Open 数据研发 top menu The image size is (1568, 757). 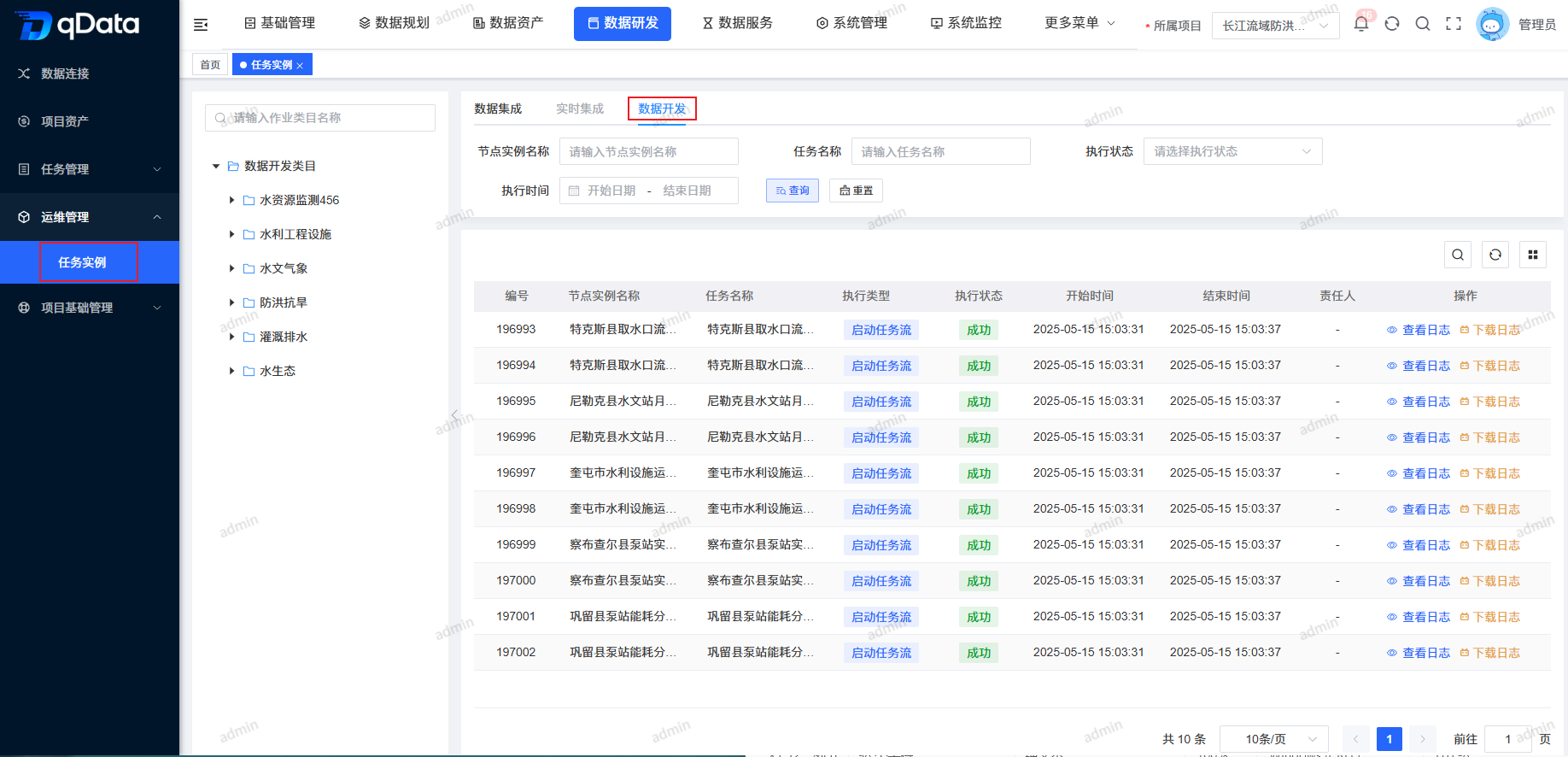pyautogui.click(x=623, y=23)
